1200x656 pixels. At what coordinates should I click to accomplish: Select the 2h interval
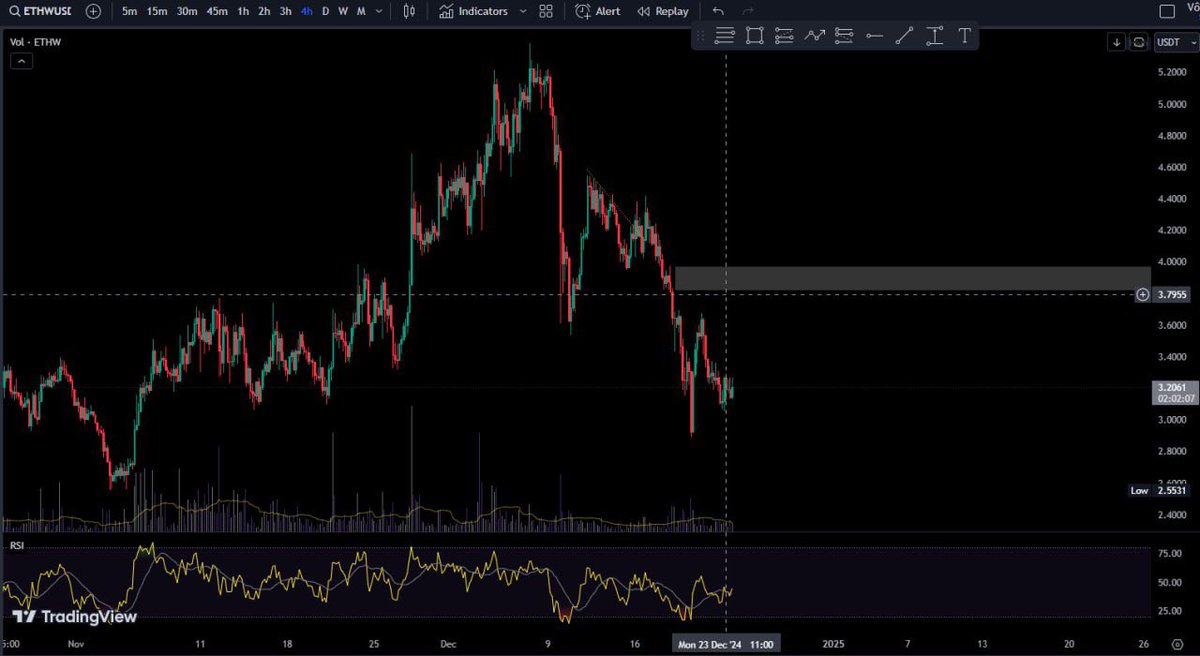coord(264,11)
